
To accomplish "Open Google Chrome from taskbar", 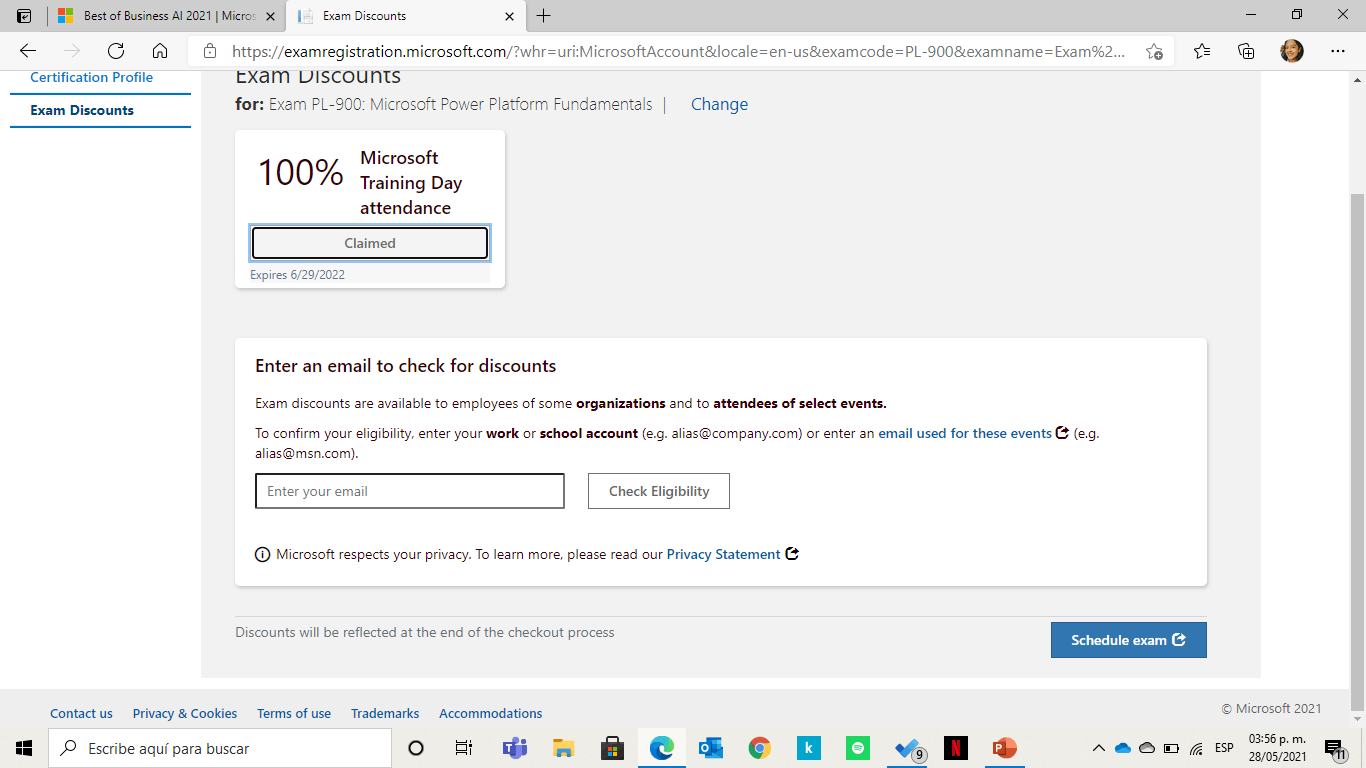I will coord(760,748).
